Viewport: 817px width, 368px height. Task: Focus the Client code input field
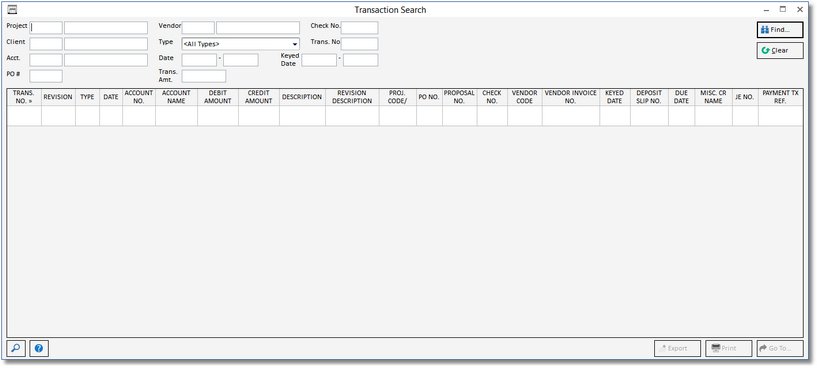tap(46, 44)
